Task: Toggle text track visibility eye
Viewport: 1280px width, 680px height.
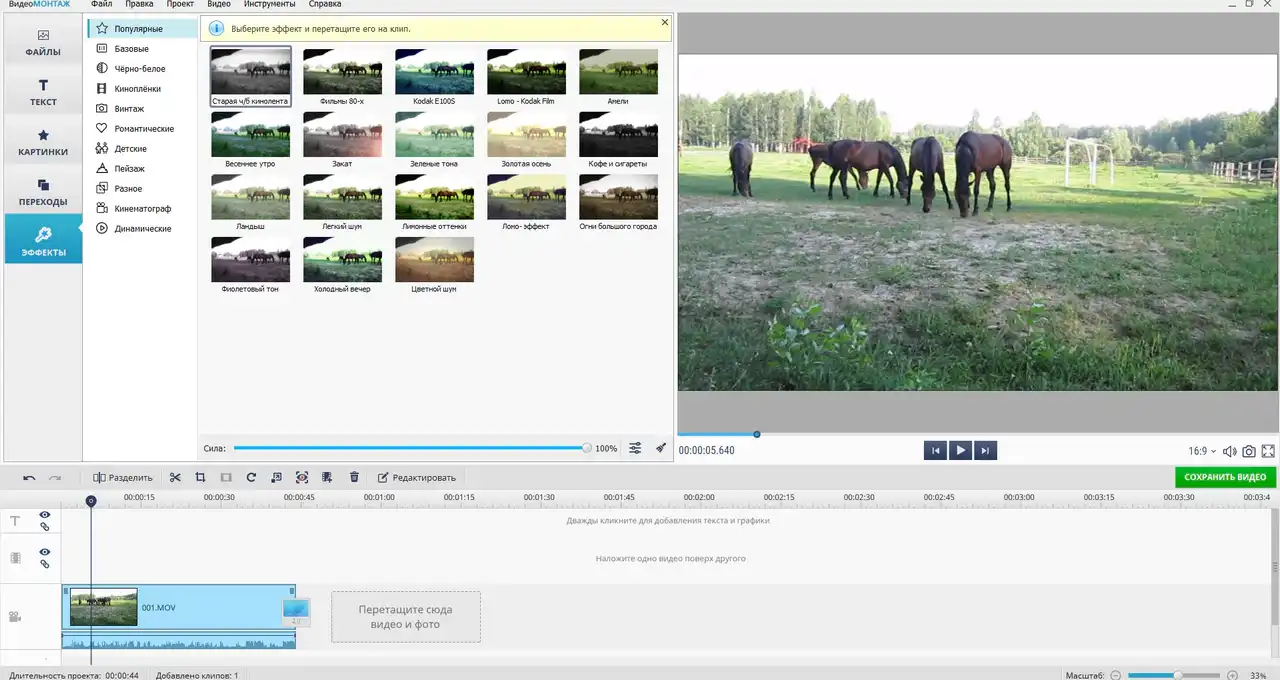Action: [44, 515]
